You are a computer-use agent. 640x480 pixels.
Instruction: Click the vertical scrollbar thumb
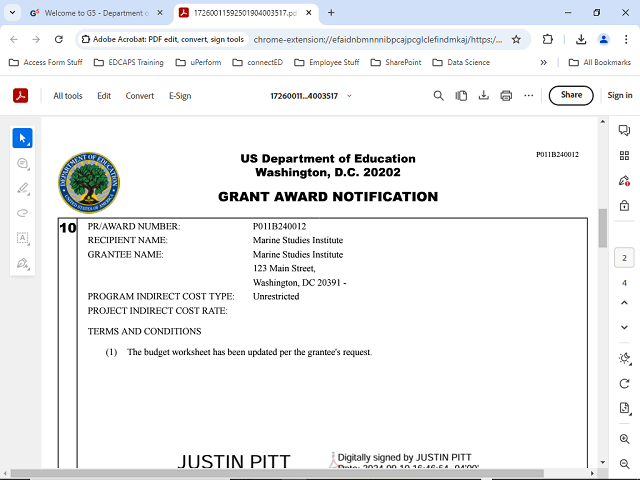(602, 228)
